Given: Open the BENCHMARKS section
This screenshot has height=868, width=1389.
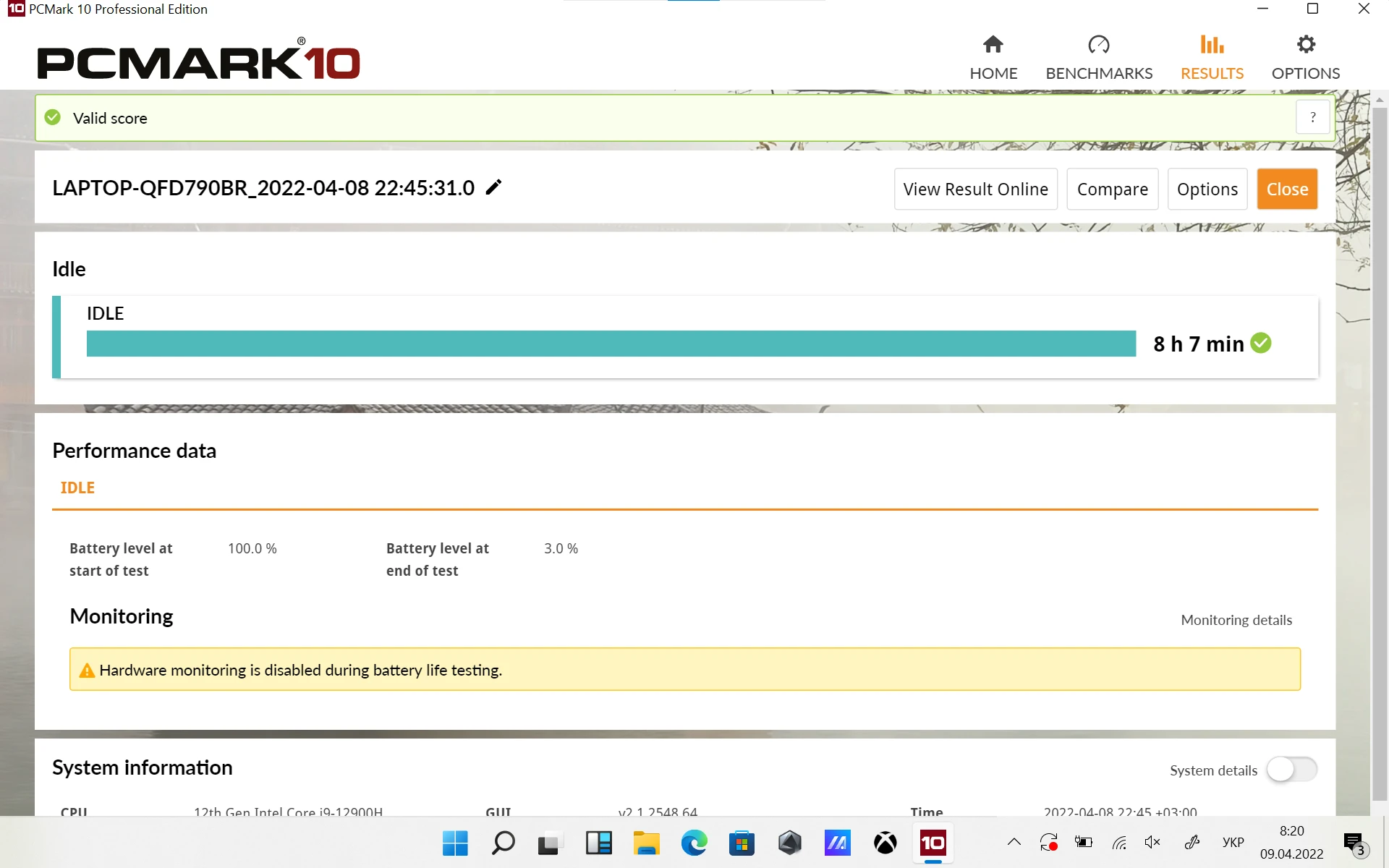Looking at the screenshot, I should click(x=1099, y=59).
